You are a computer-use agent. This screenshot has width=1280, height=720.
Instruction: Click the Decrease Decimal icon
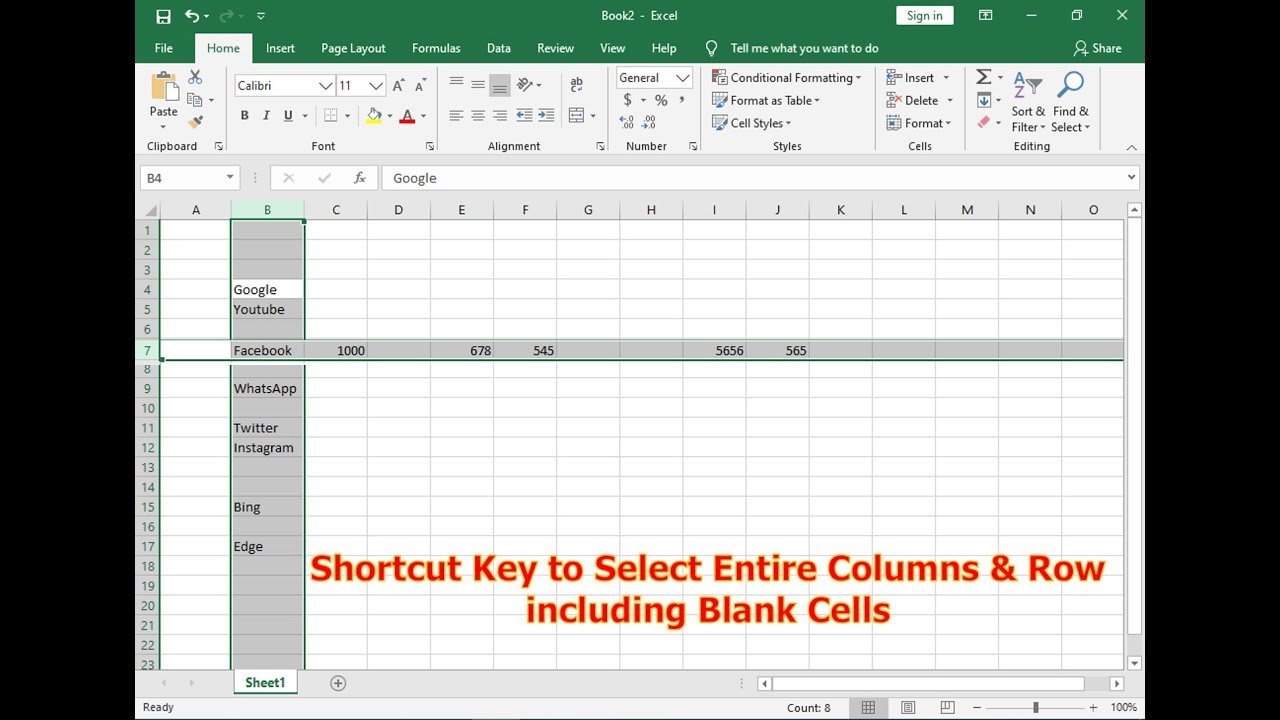click(648, 122)
